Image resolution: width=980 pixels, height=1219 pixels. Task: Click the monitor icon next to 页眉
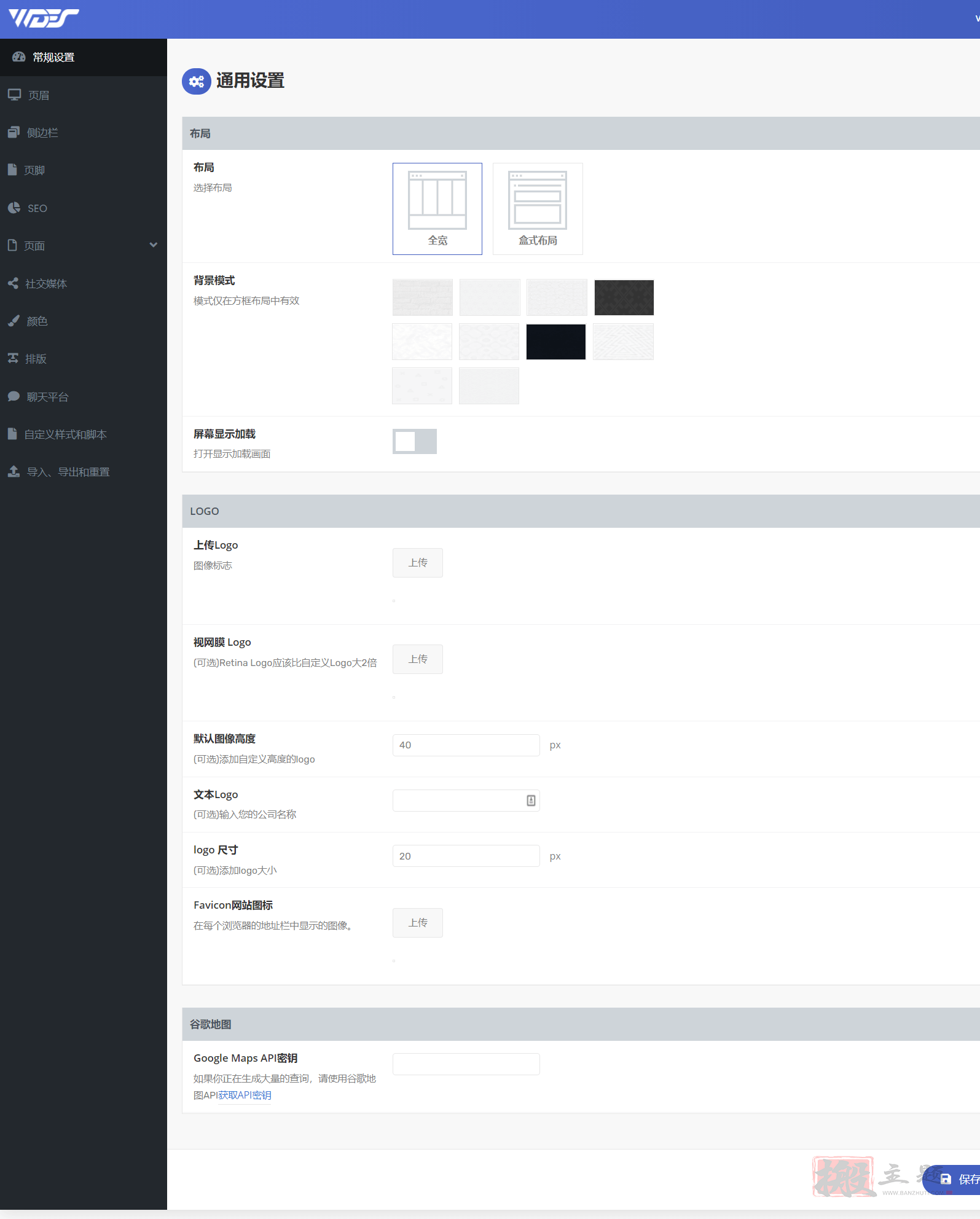pos(14,95)
